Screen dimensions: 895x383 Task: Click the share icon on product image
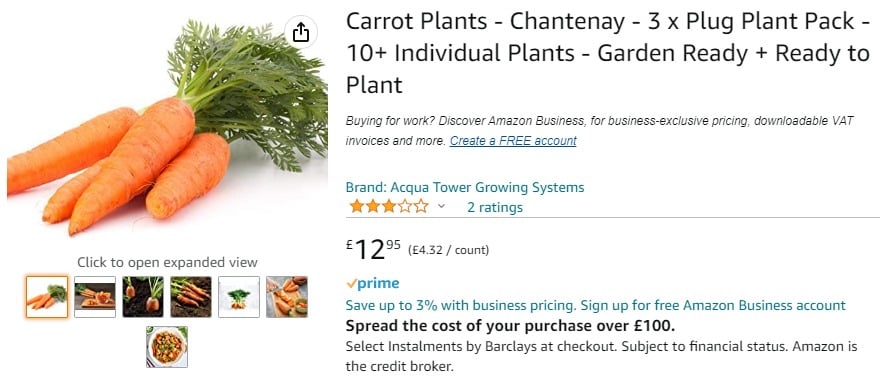tap(301, 32)
